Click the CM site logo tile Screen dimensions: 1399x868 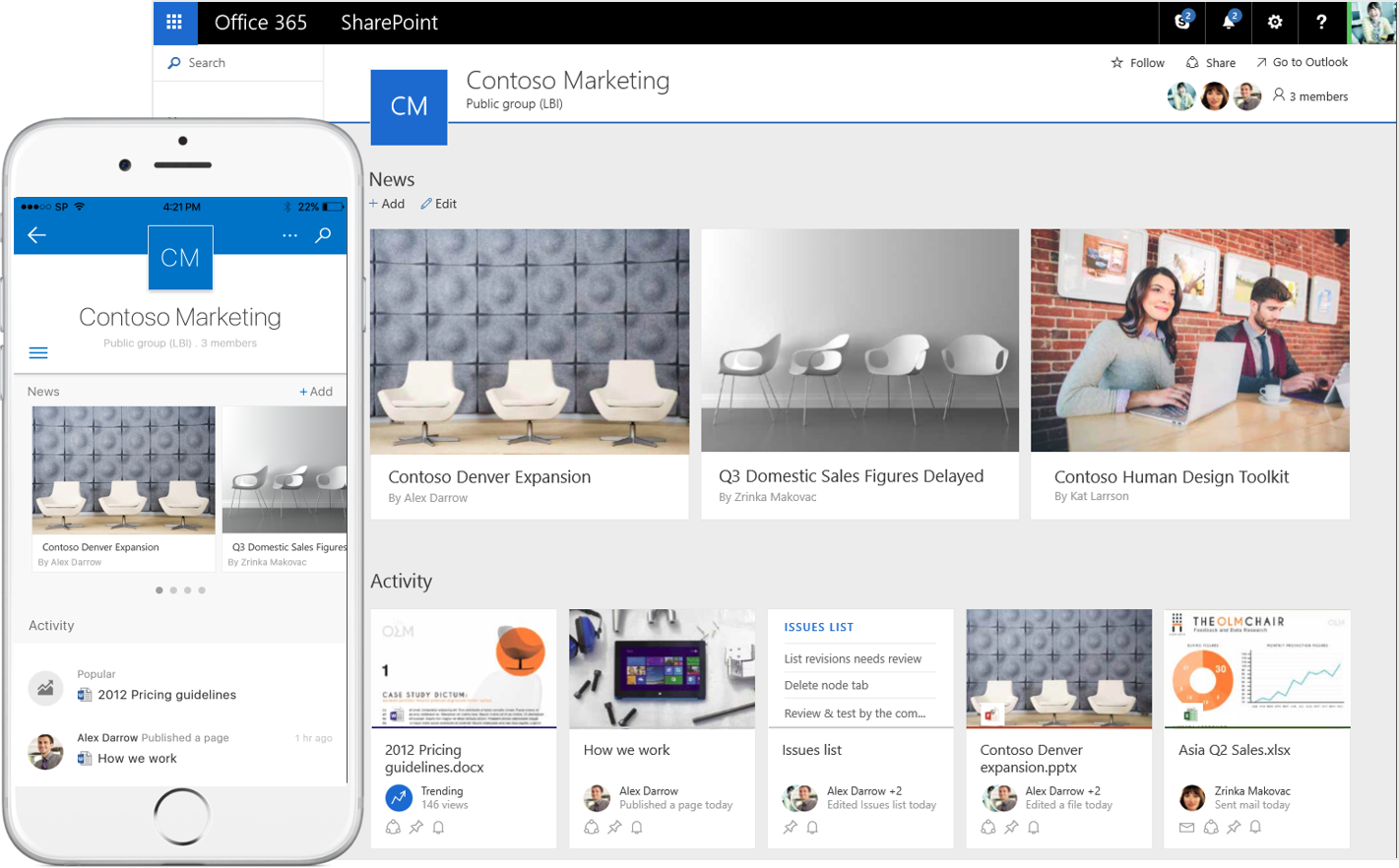point(409,107)
